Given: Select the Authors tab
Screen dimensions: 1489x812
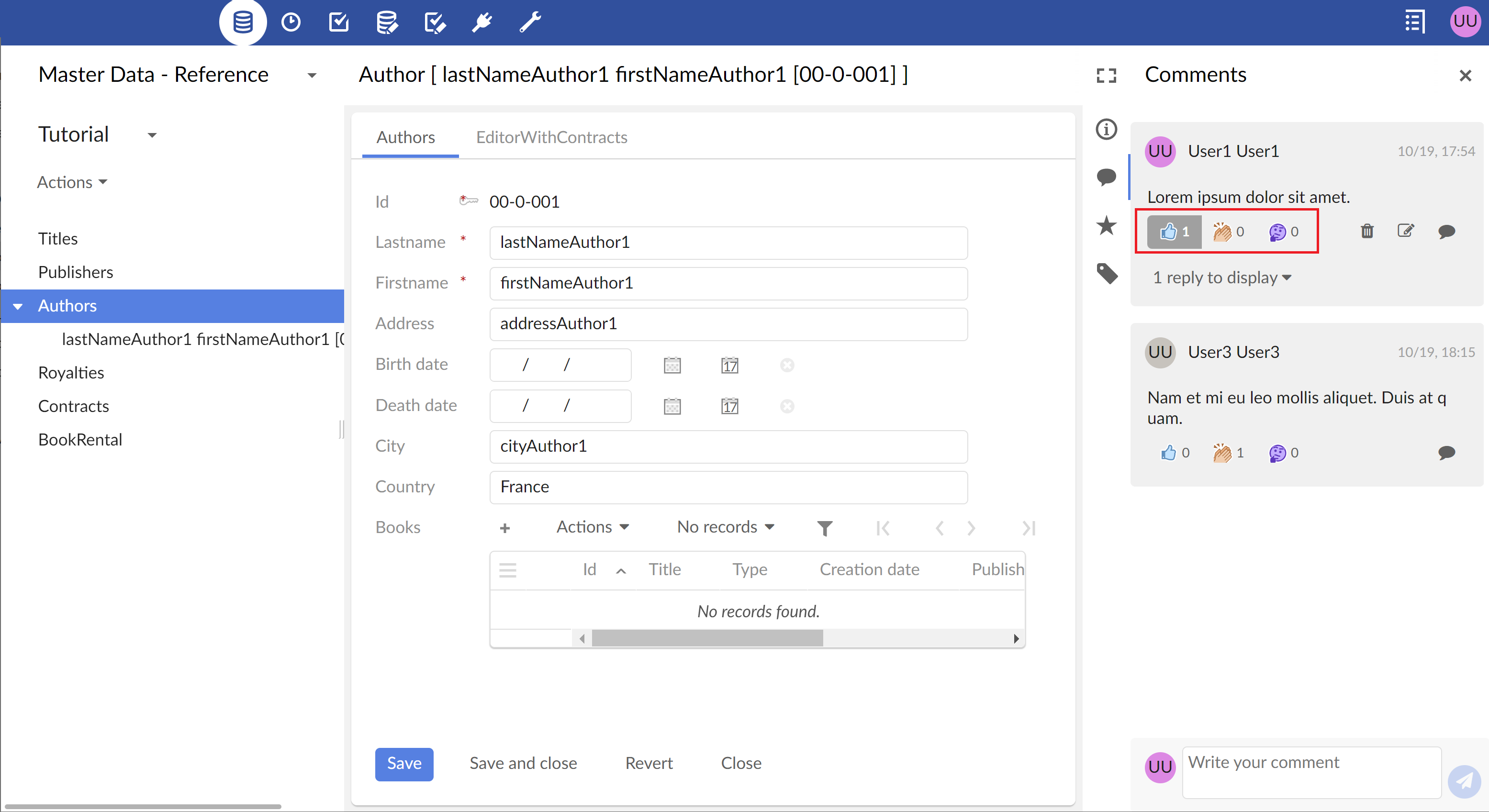Looking at the screenshot, I should pos(405,136).
